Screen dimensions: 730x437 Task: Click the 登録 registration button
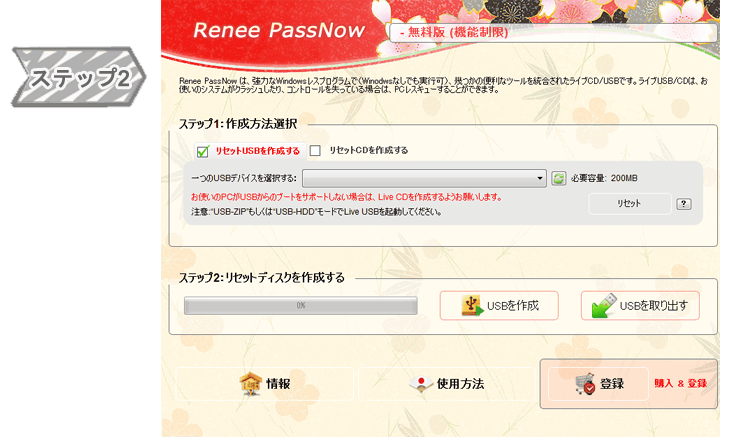coord(598,384)
